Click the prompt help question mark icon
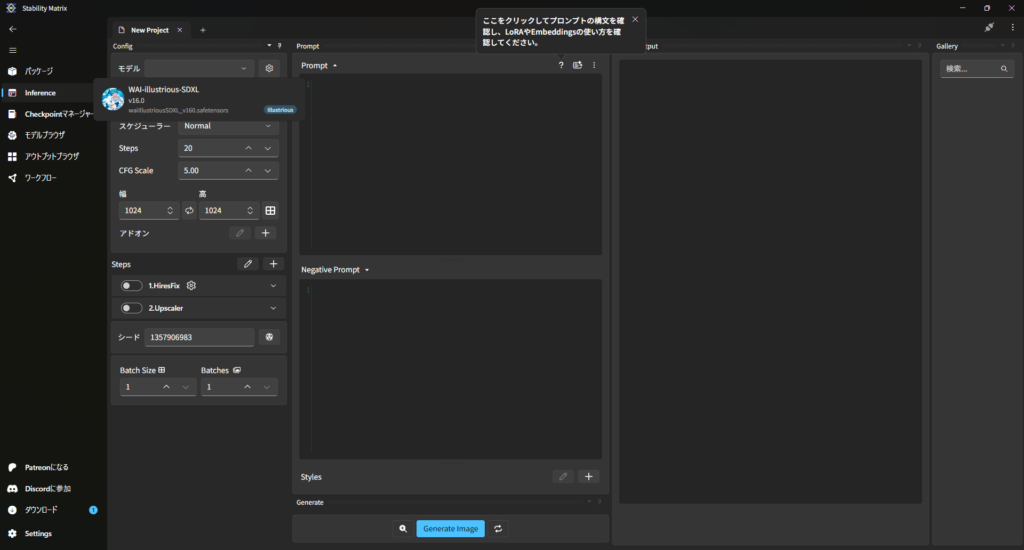Image resolution: width=1024 pixels, height=550 pixels. click(x=561, y=65)
